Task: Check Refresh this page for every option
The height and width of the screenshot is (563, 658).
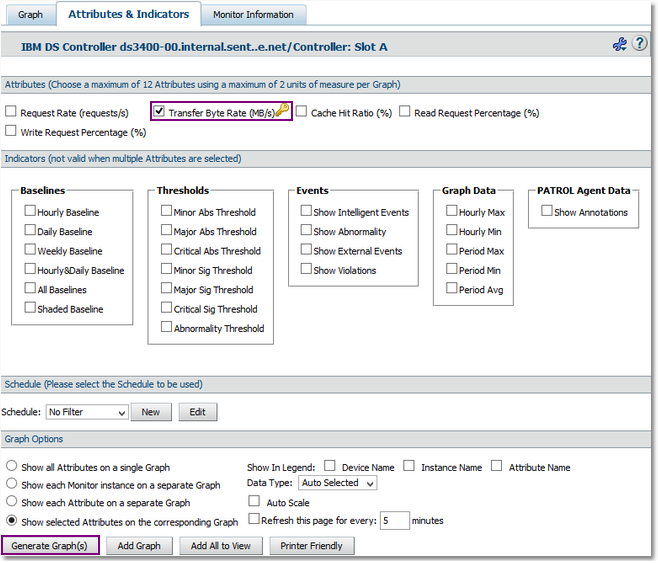Action: coord(254,519)
